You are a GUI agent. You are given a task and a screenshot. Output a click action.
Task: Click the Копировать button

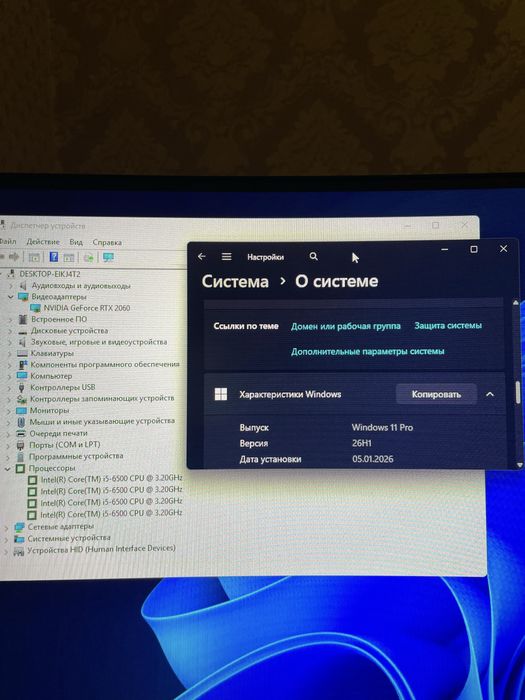coord(436,395)
